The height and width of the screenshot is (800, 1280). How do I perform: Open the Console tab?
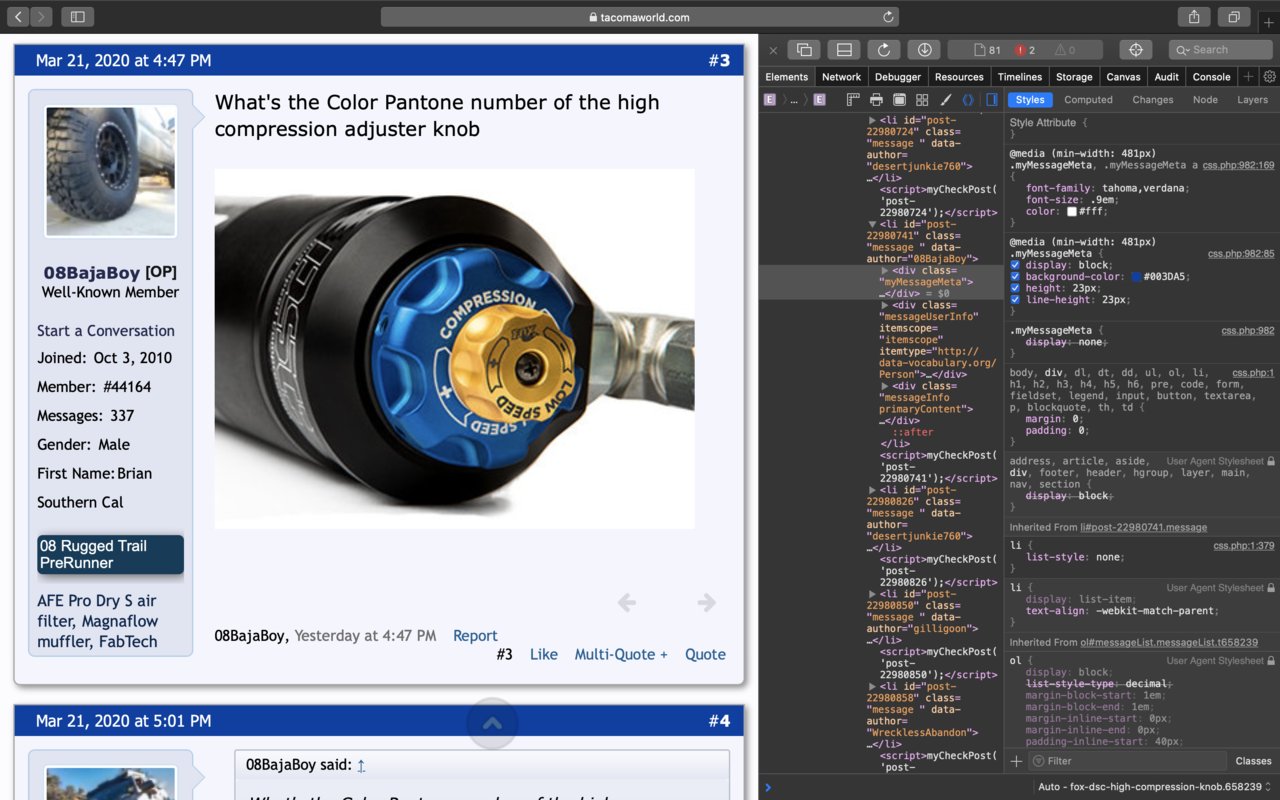(1211, 77)
